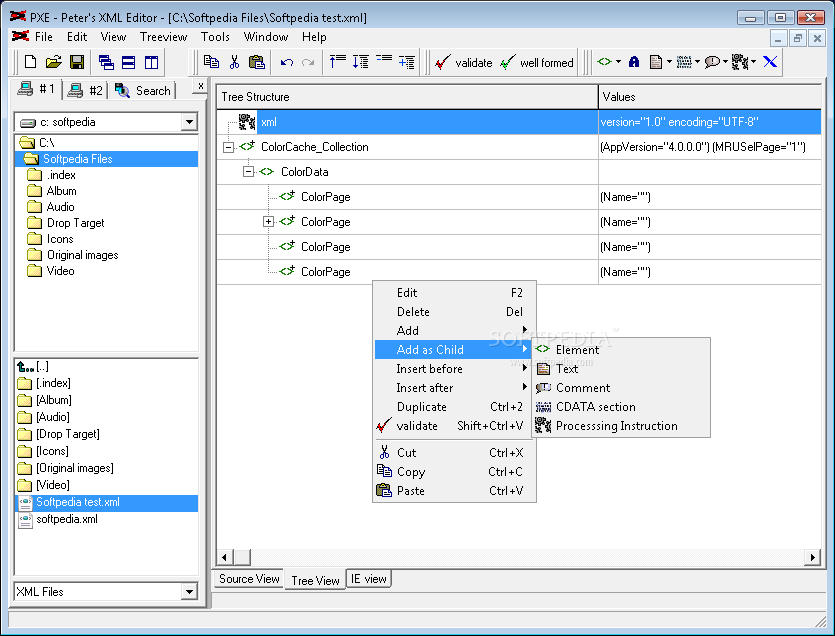Click the open folder toolbar icon

click(x=53, y=62)
